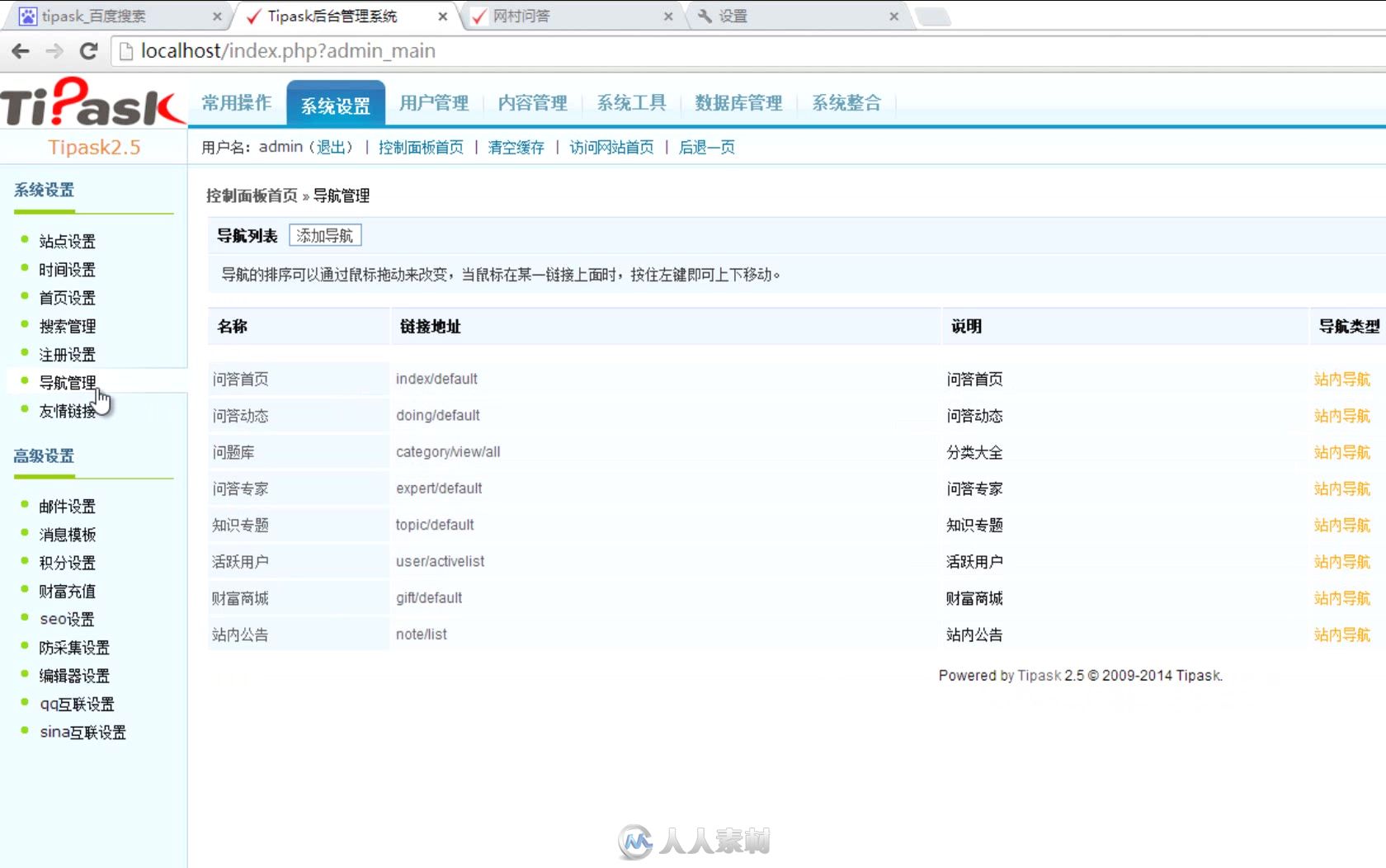Close the 网村问答 tab
Image resolution: width=1386 pixels, height=868 pixels.
click(668, 17)
